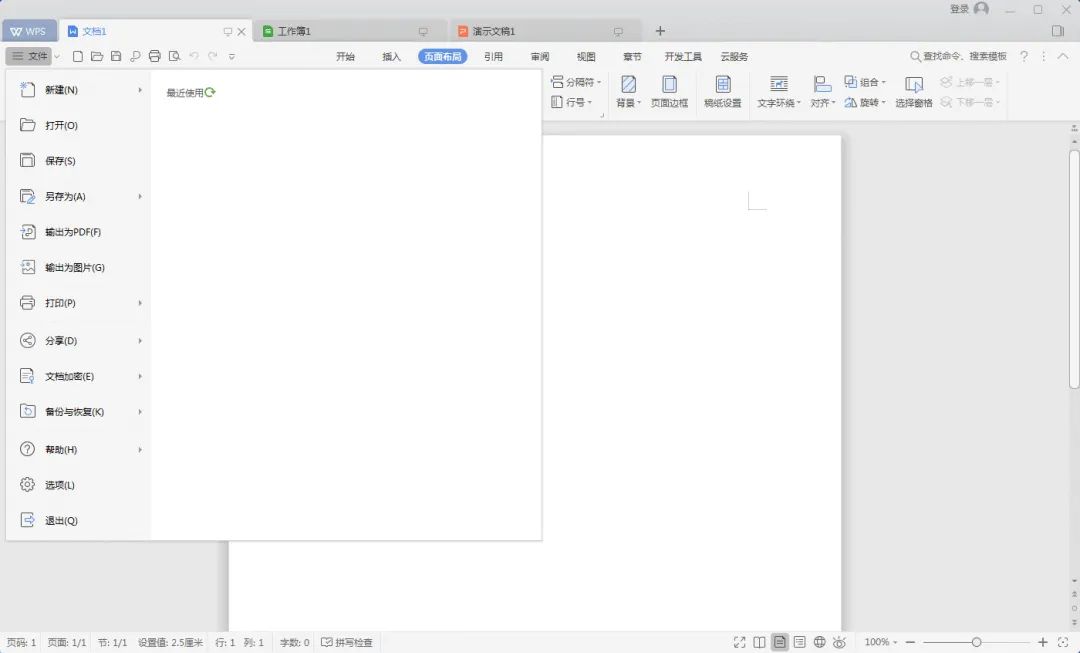Screen dimensions: 1080x653
Task: Switch to page layout view icon
Action: [x=779, y=642]
